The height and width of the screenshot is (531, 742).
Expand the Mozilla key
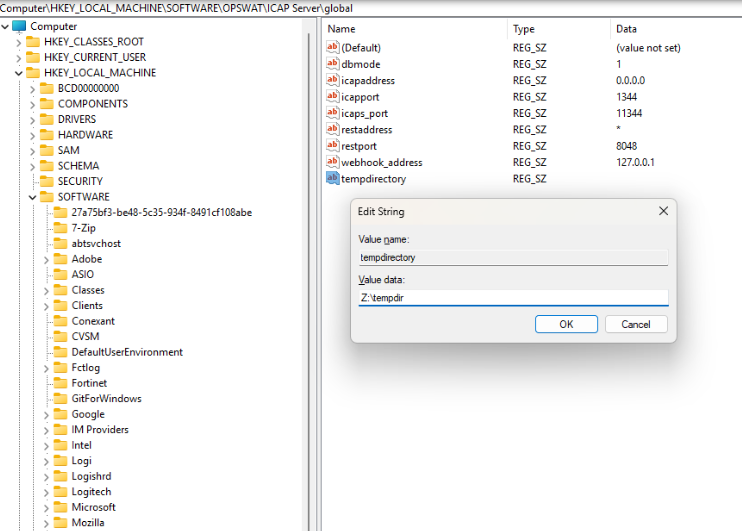46,523
